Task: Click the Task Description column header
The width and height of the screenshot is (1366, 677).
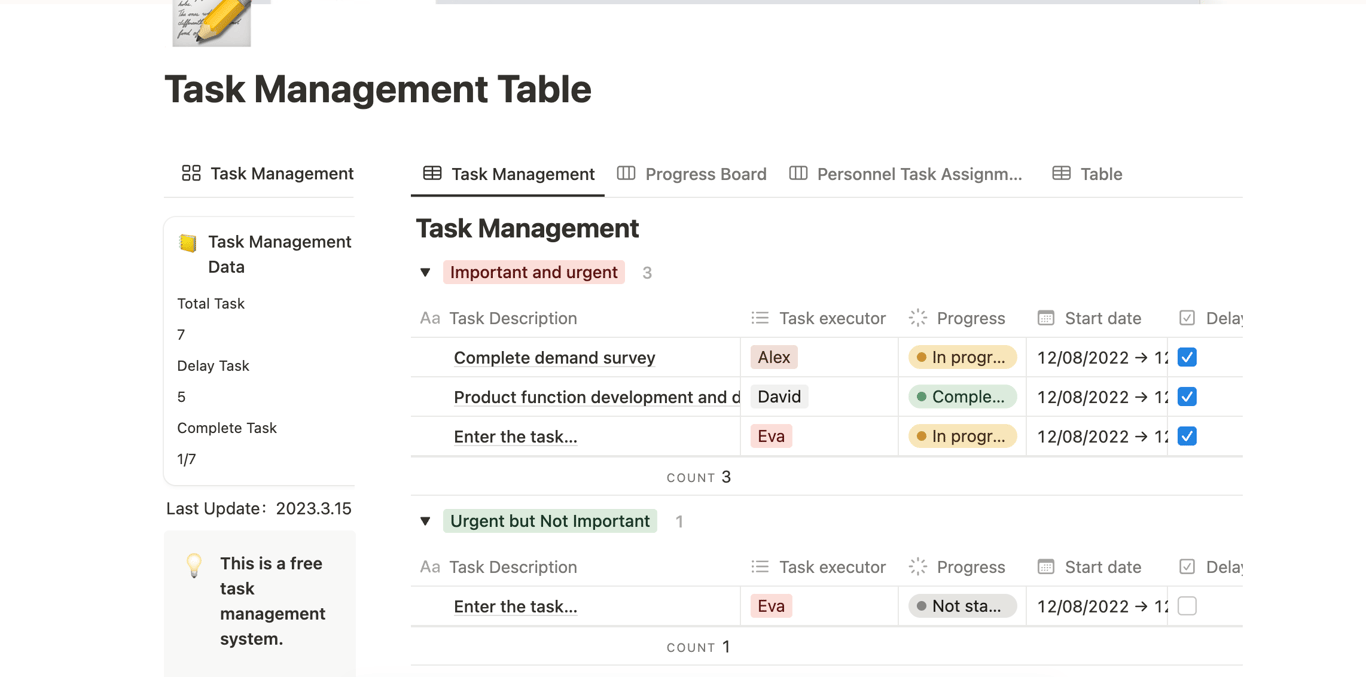Action: pyautogui.click(x=512, y=318)
